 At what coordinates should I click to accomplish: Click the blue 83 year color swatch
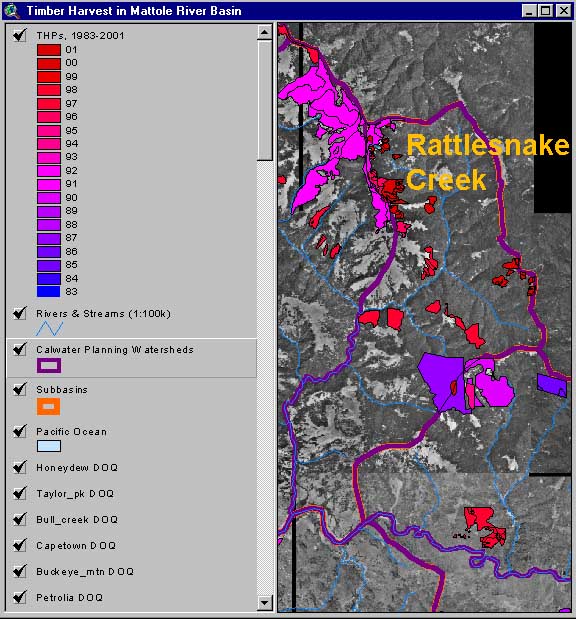point(49,291)
